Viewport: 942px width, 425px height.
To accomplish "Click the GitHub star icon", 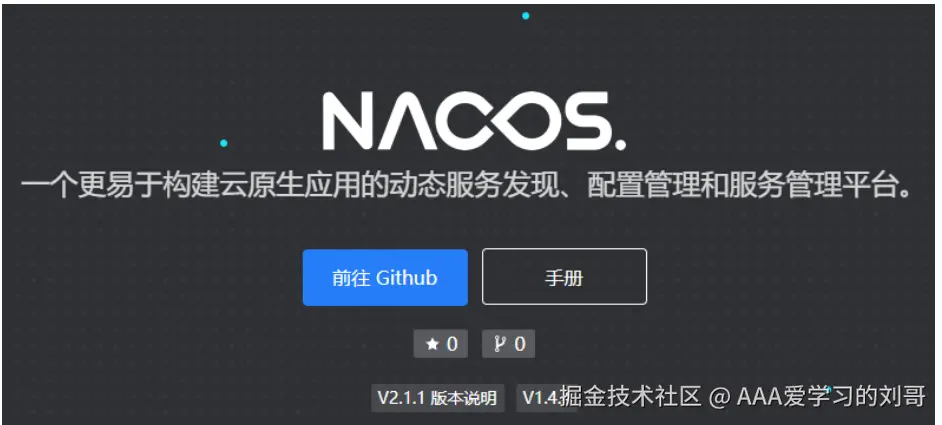I will click(431, 344).
